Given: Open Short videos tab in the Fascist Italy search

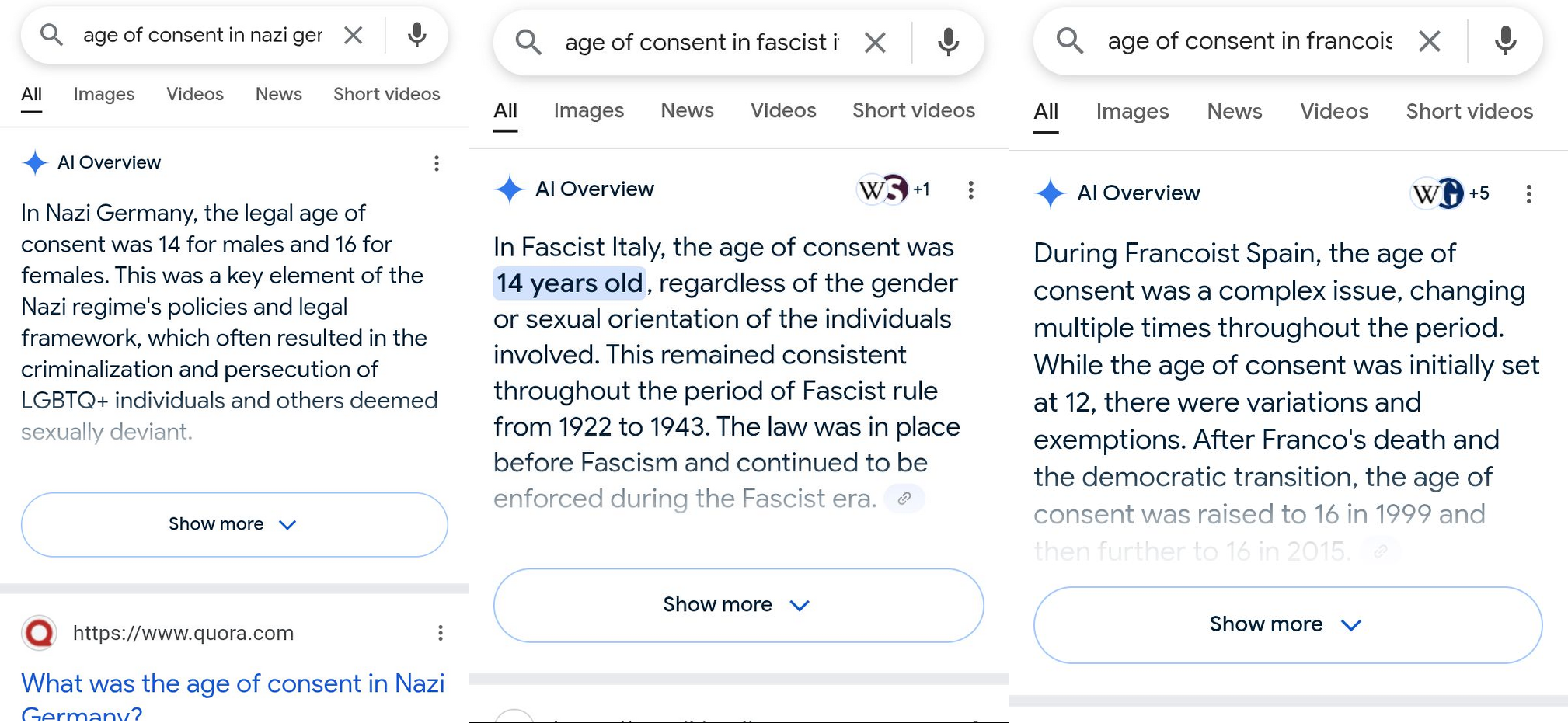Looking at the screenshot, I should [914, 111].
